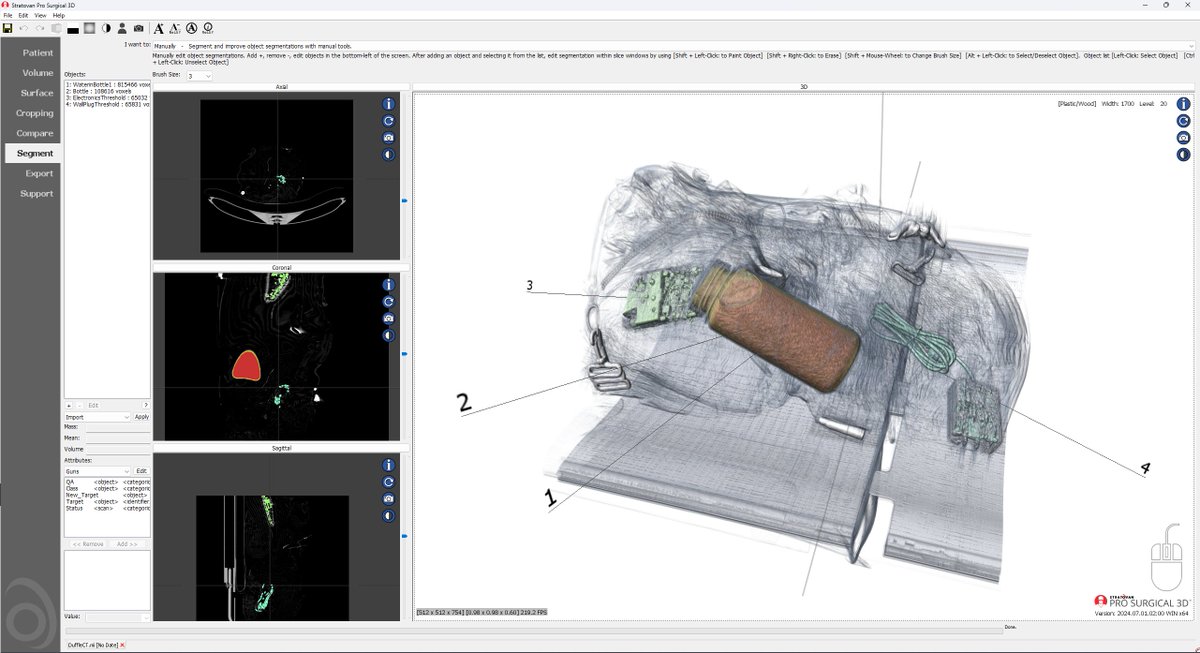Click the circled annotation select icon

208,28
